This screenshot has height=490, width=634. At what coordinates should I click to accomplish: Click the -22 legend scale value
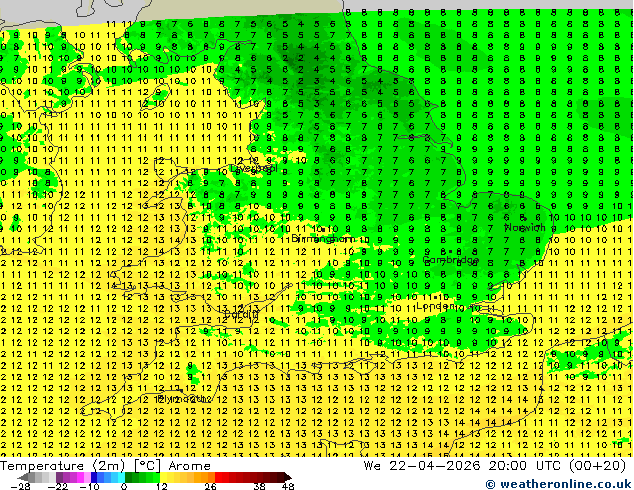58,486
